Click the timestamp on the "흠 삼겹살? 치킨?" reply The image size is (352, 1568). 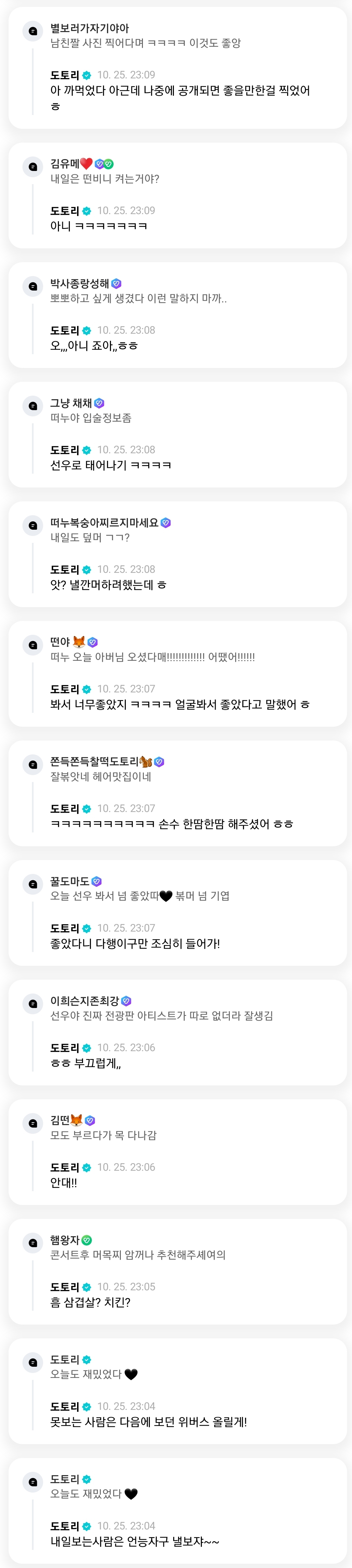click(x=126, y=1287)
